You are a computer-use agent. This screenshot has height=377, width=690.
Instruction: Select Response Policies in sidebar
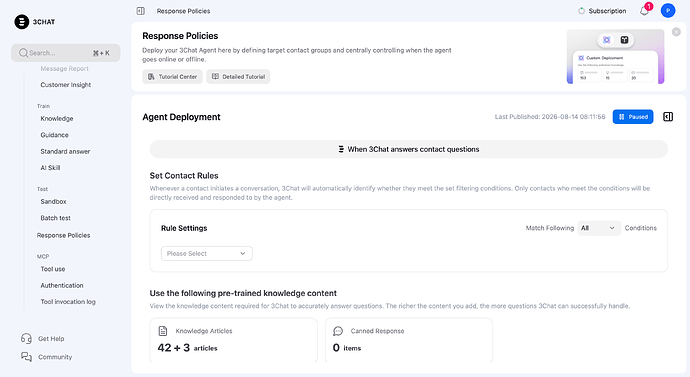tap(63, 235)
